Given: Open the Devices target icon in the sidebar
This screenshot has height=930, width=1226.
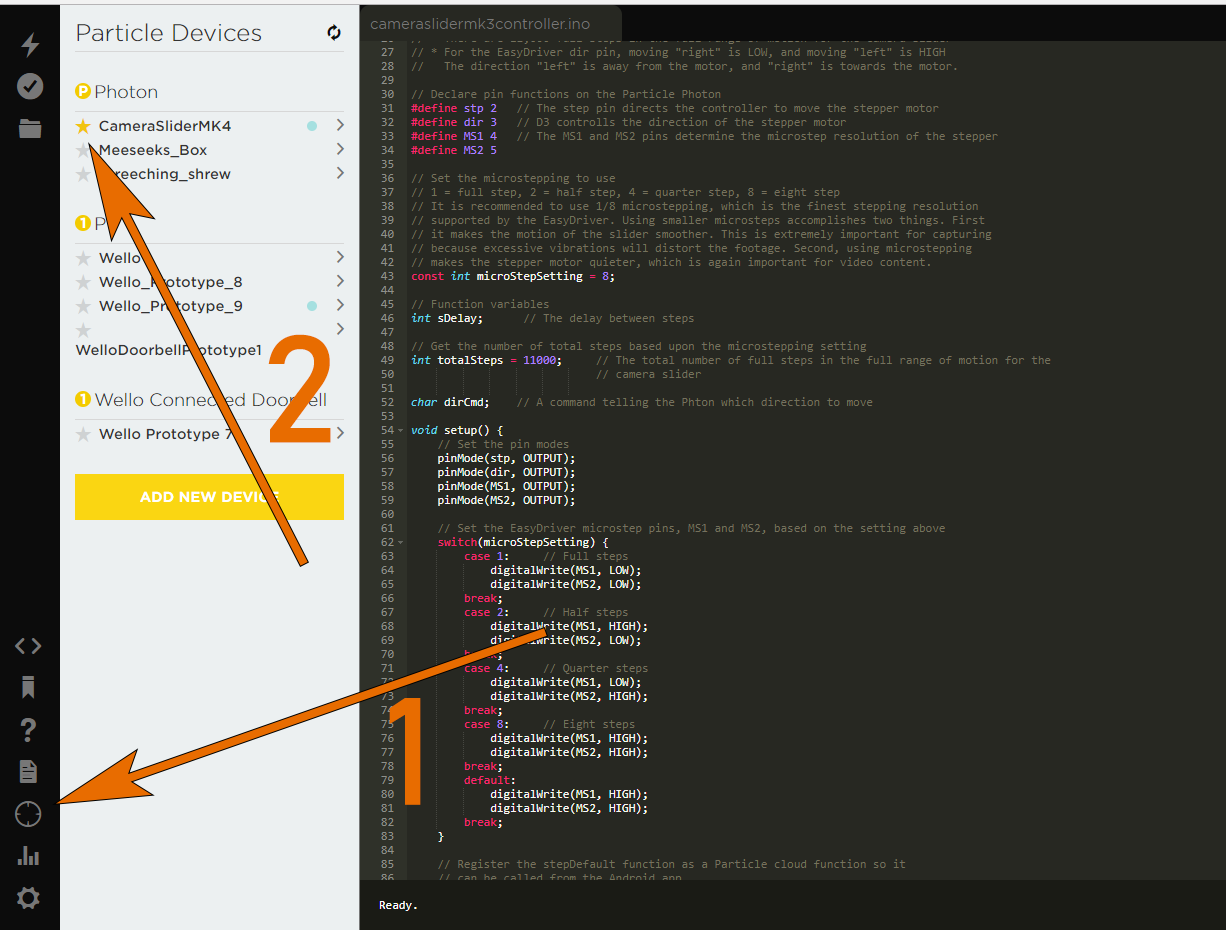Looking at the screenshot, I should [x=28, y=814].
